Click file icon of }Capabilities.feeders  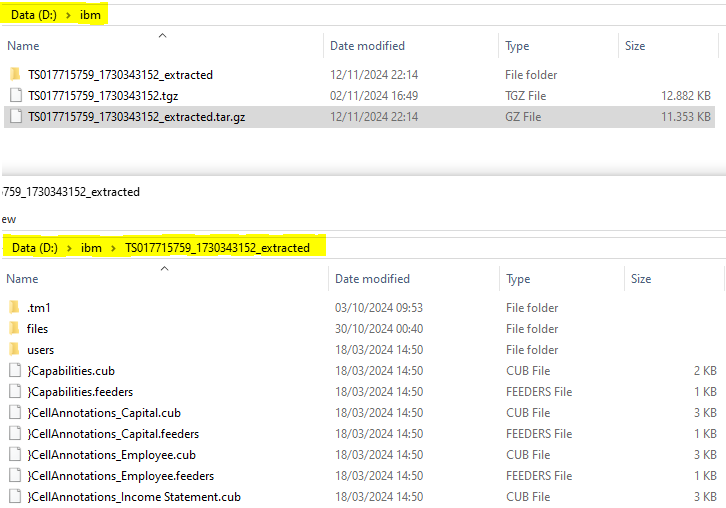[15, 391]
